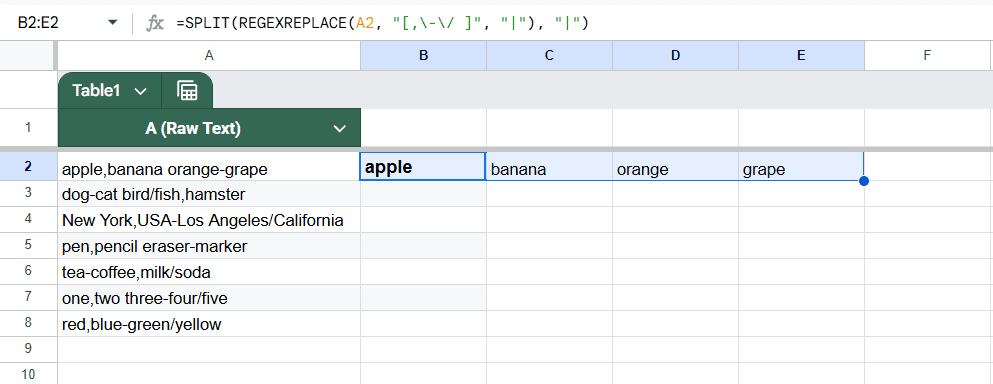
Task: Select column D header
Action: 676,56
